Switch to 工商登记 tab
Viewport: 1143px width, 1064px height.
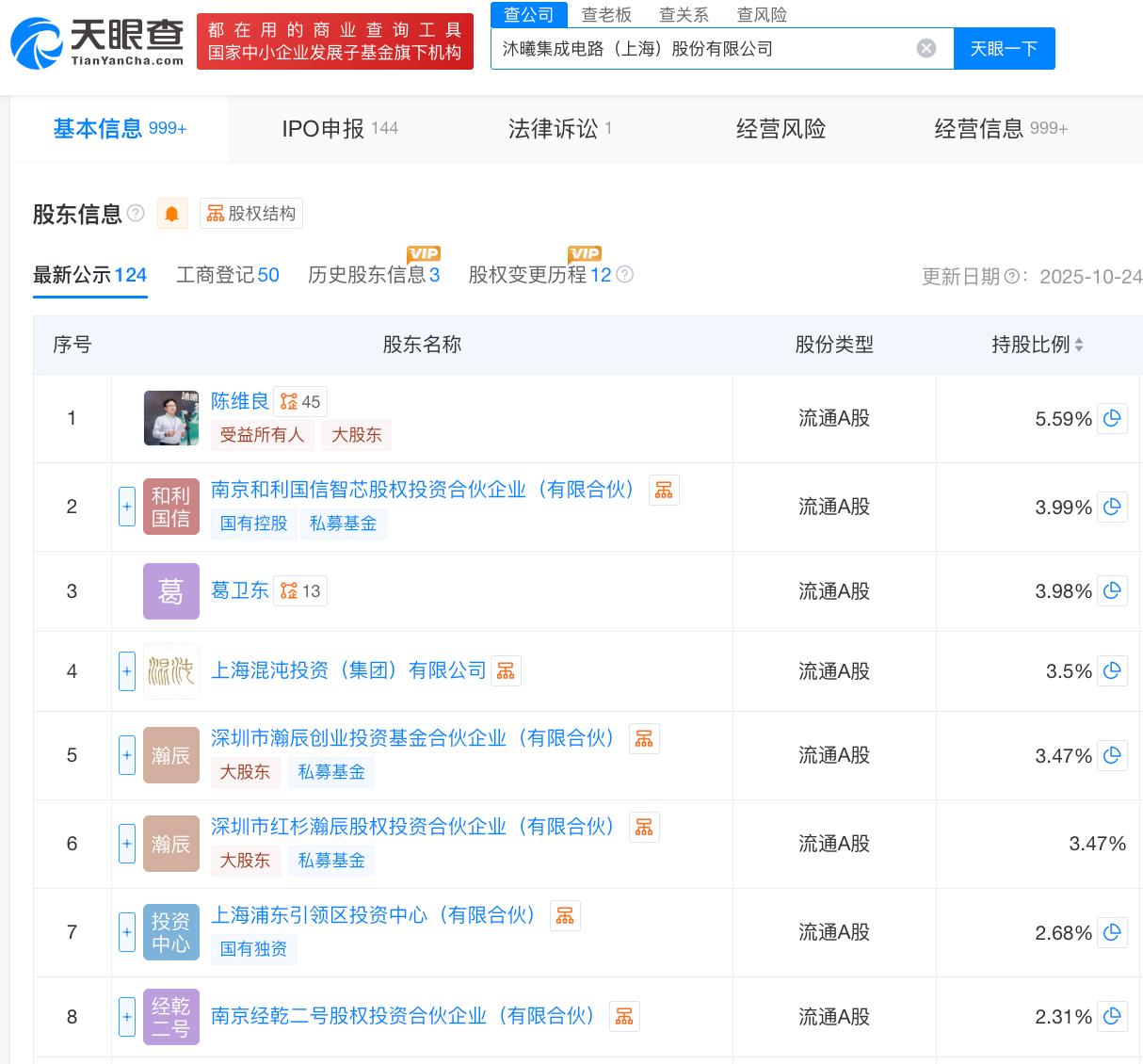click(227, 275)
